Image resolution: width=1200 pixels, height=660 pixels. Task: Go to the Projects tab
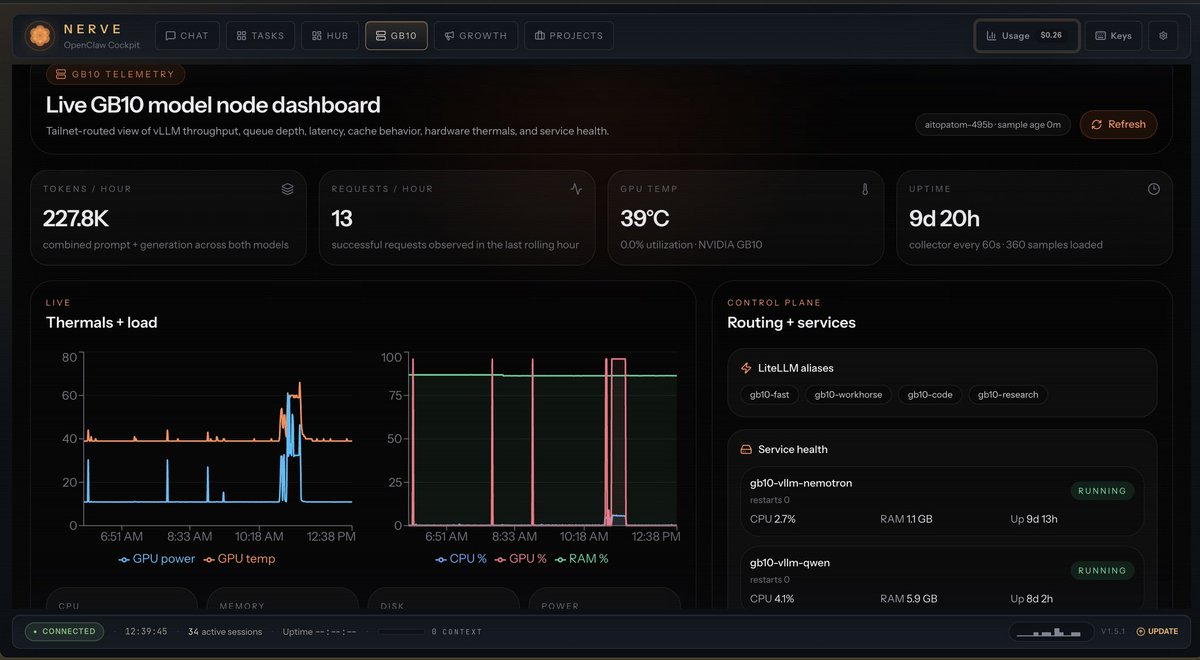click(569, 36)
